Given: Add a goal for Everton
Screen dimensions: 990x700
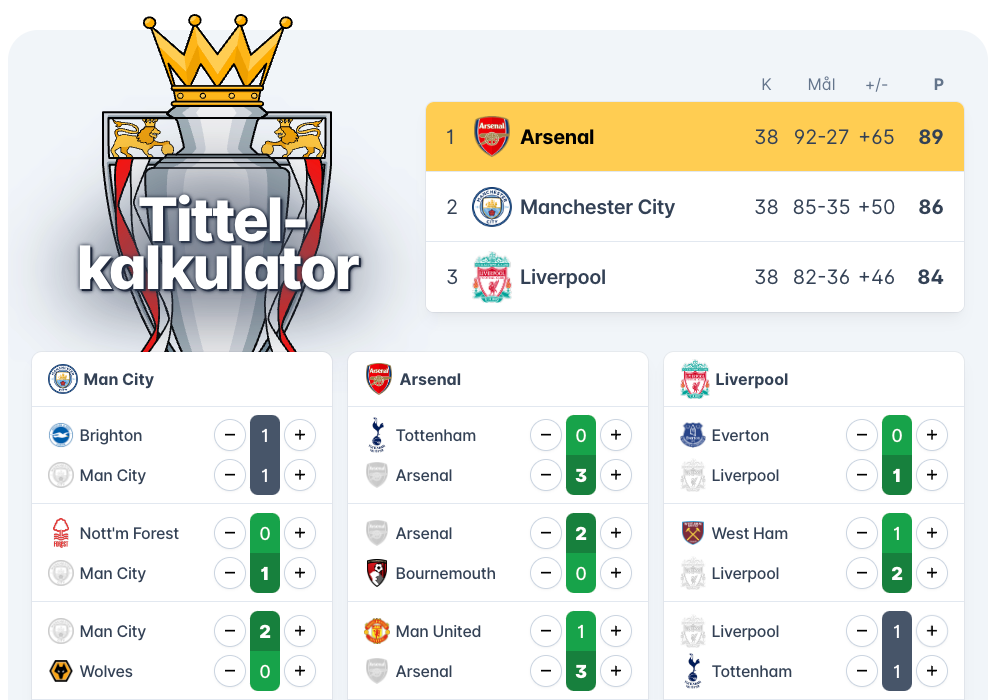Looking at the screenshot, I should coord(932,435).
